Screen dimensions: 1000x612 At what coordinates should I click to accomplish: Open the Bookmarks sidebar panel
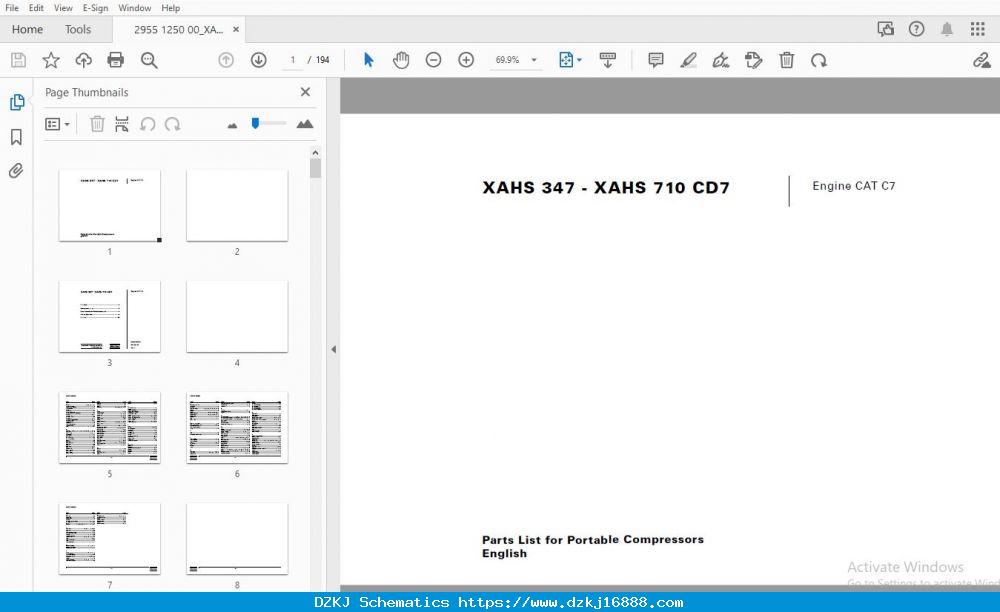coord(17,136)
